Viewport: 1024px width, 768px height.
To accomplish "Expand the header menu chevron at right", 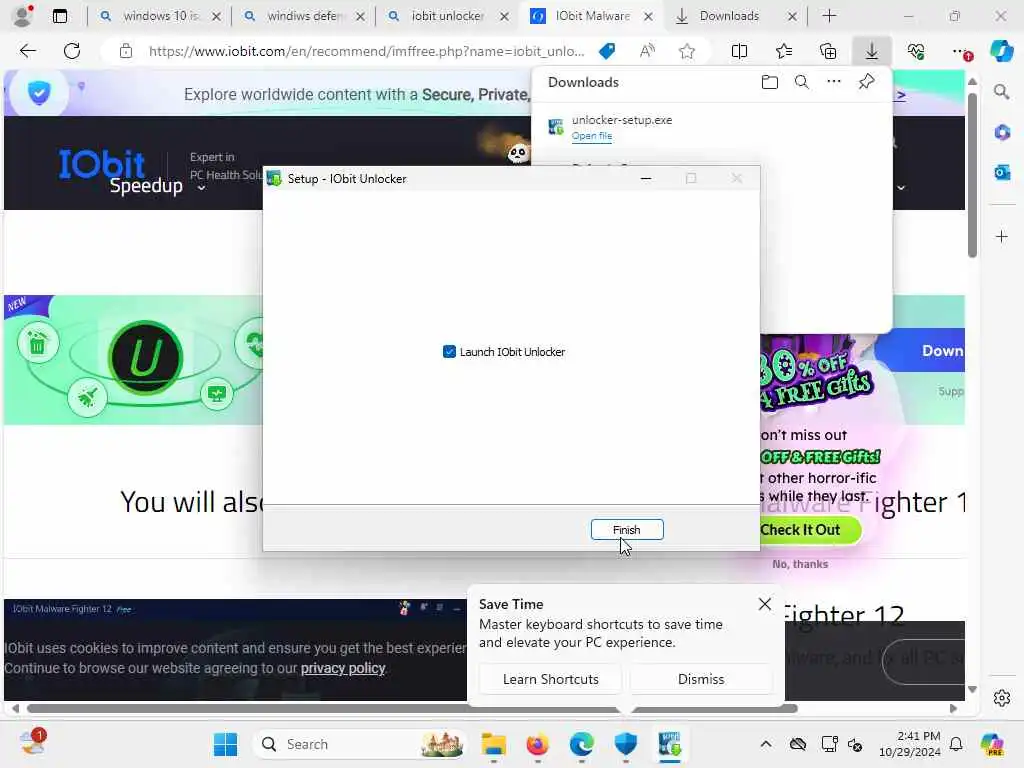I will [901, 188].
